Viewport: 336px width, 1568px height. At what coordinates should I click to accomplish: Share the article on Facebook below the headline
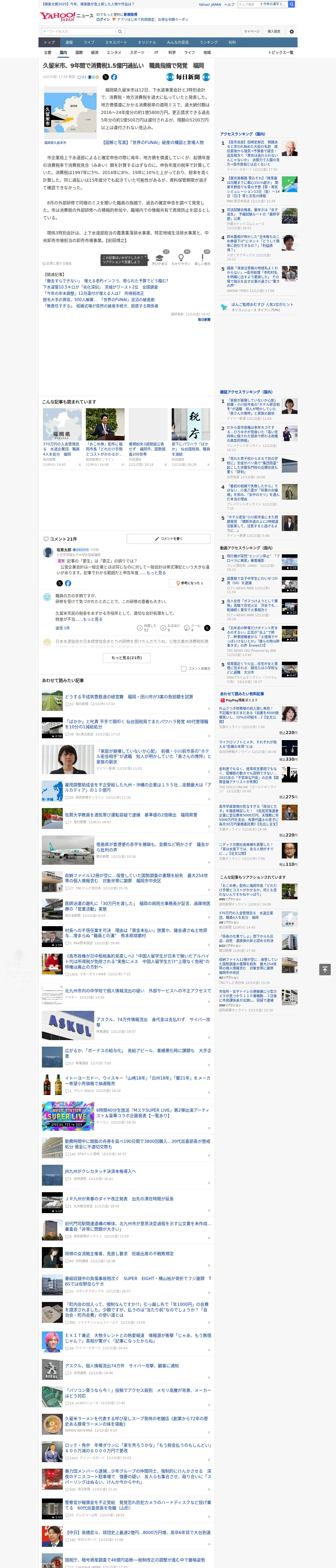pyautogui.click(x=114, y=77)
